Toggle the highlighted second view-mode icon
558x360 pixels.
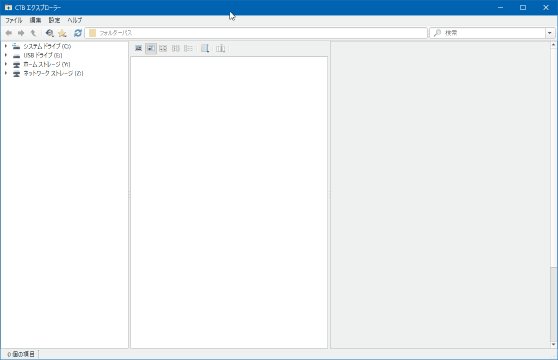151,48
